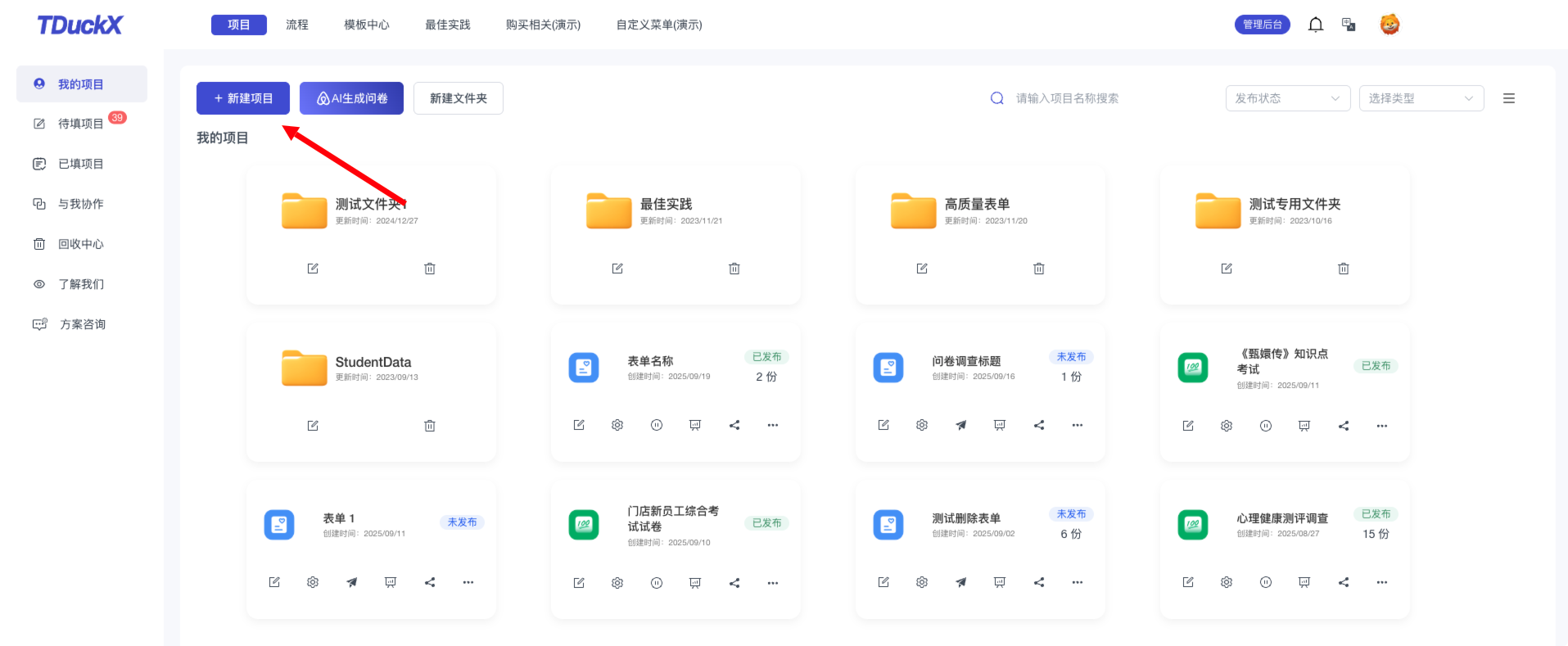The image size is (1568, 646).
Task: Open data view icon for 《甄嬛传》知识点考试
Action: coord(1304,426)
